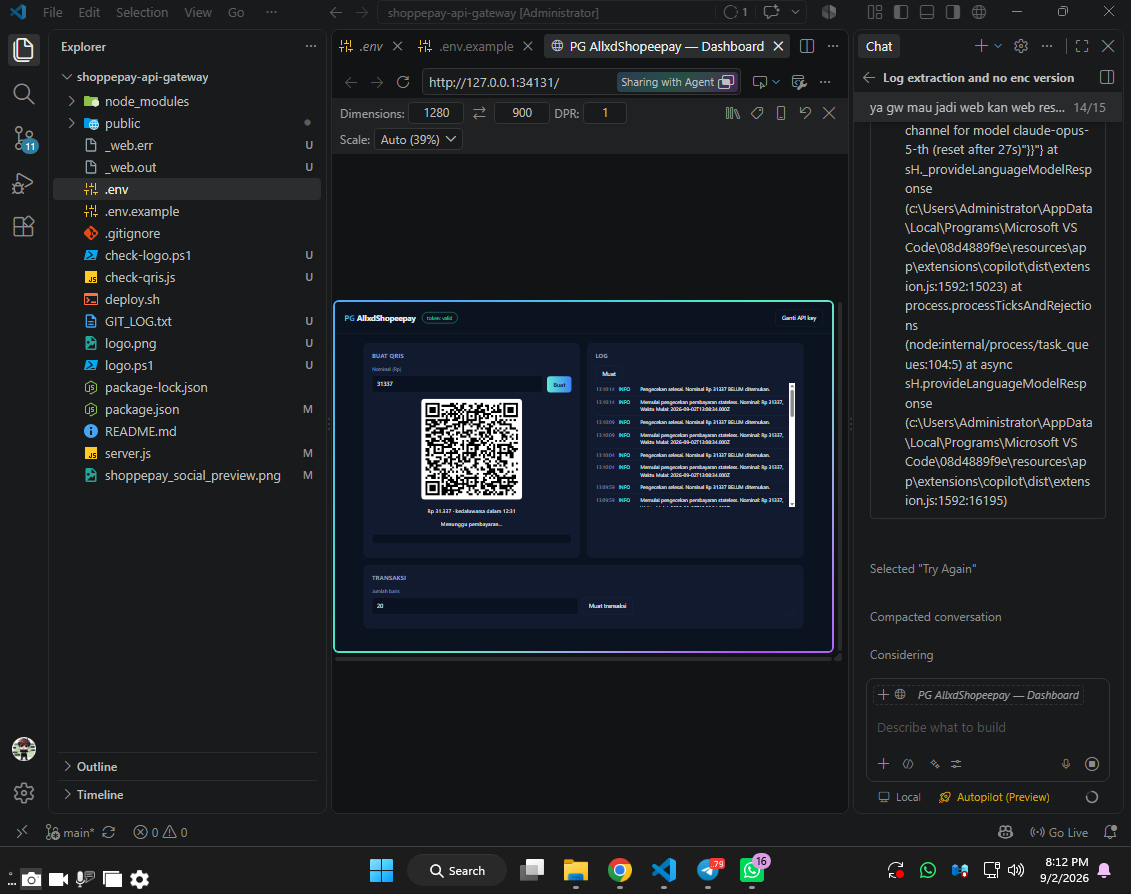Click the Dimensions width field showing 1280

(436, 113)
